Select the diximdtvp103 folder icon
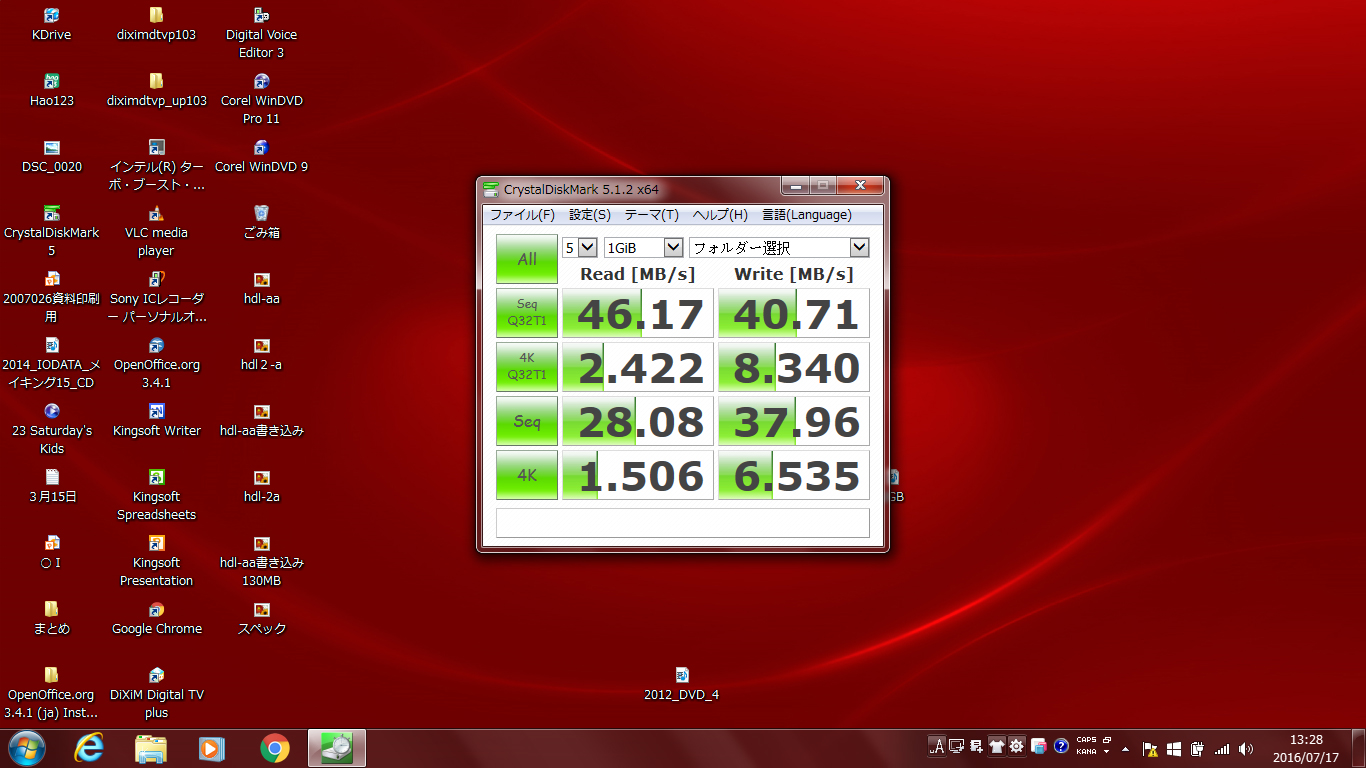This screenshot has width=1366, height=768. click(x=156, y=25)
